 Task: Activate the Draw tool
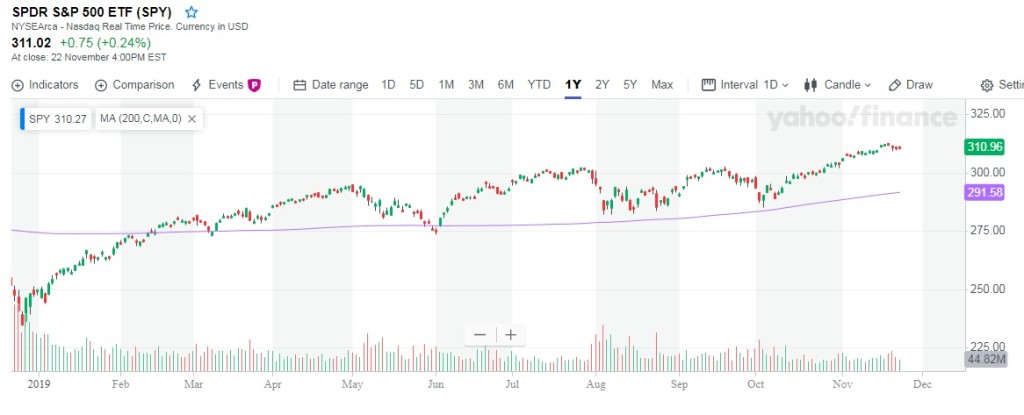(x=910, y=85)
